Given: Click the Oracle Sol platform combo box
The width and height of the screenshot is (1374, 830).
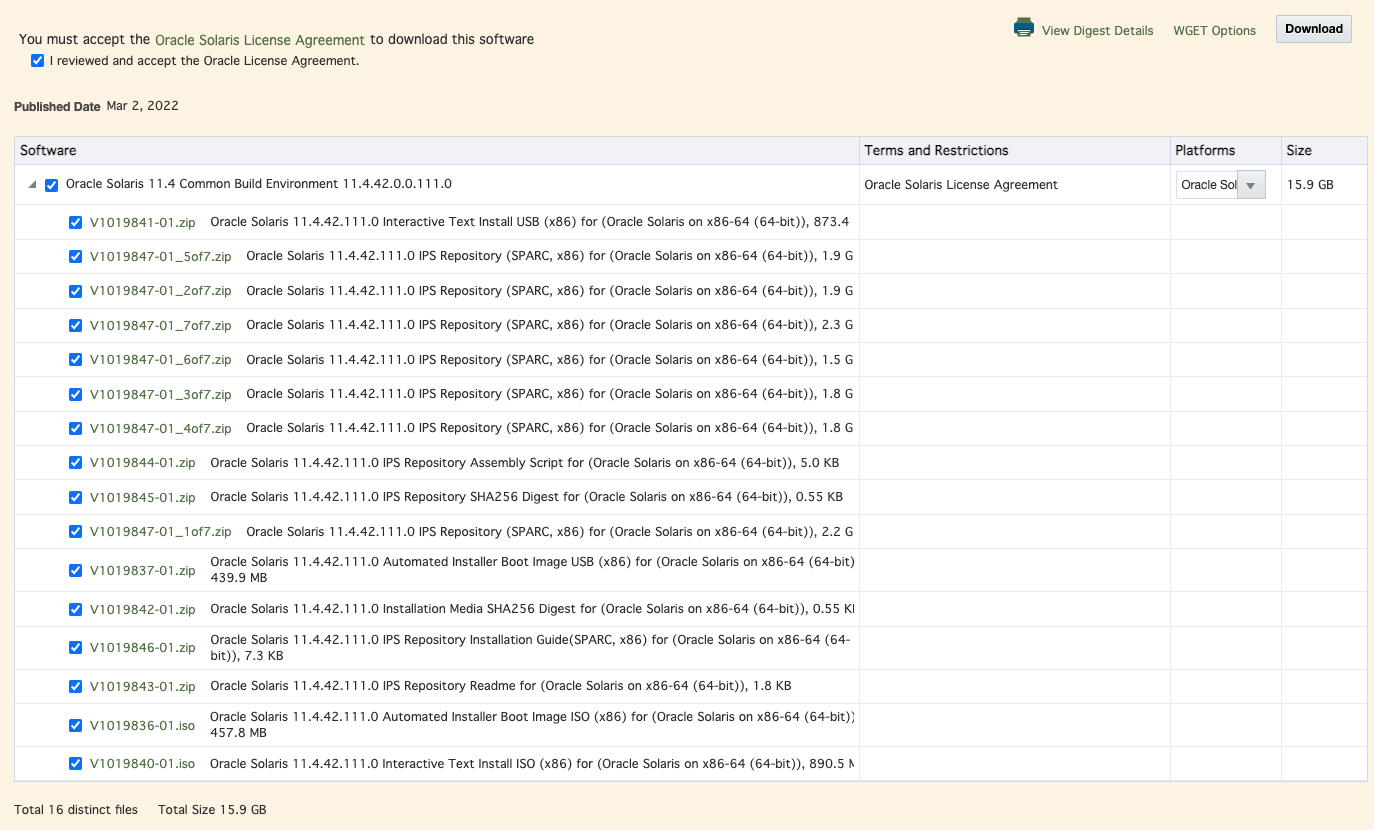Looking at the screenshot, I should (1208, 185).
